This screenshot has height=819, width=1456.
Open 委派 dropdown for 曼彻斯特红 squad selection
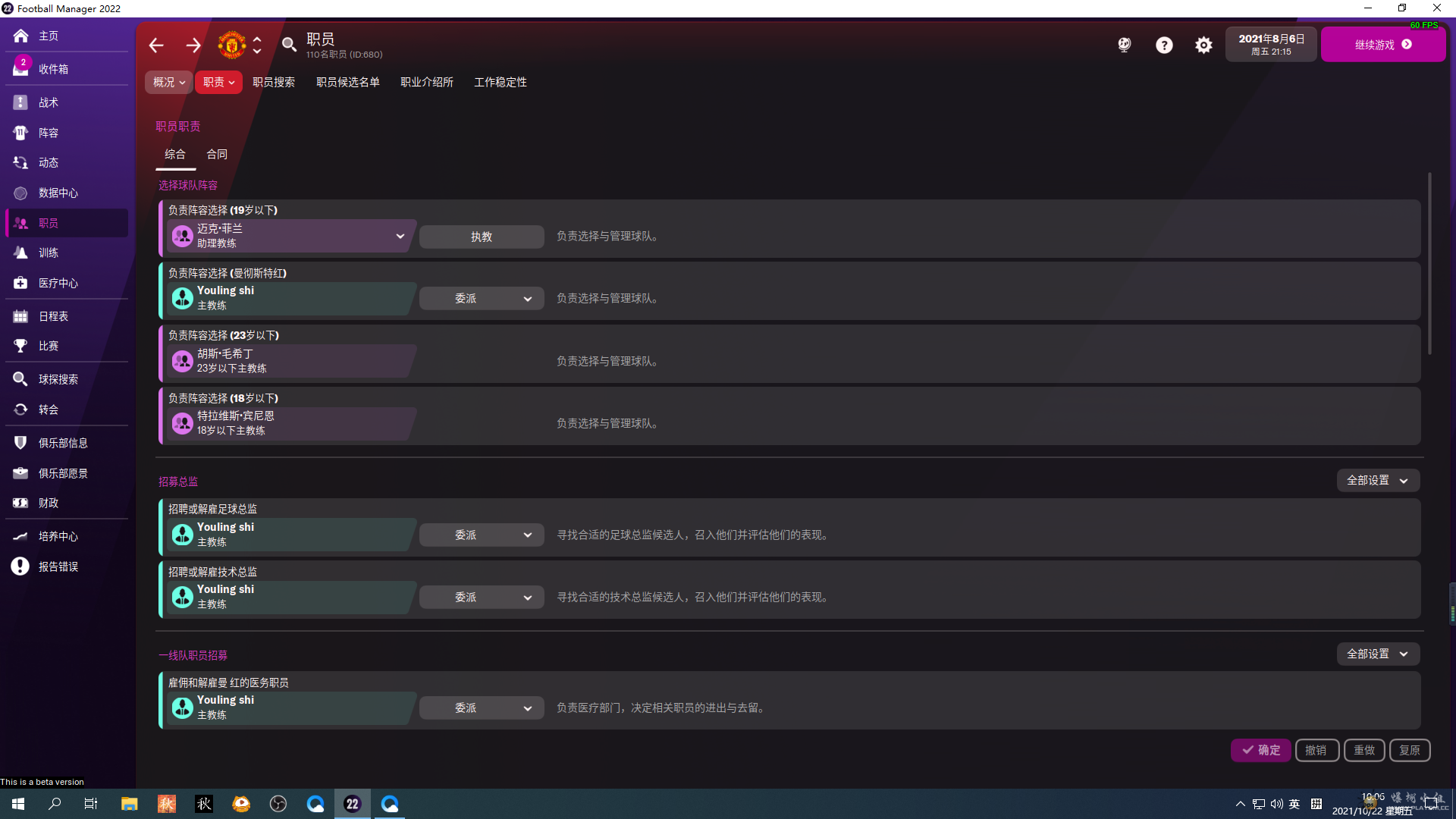pyautogui.click(x=482, y=299)
